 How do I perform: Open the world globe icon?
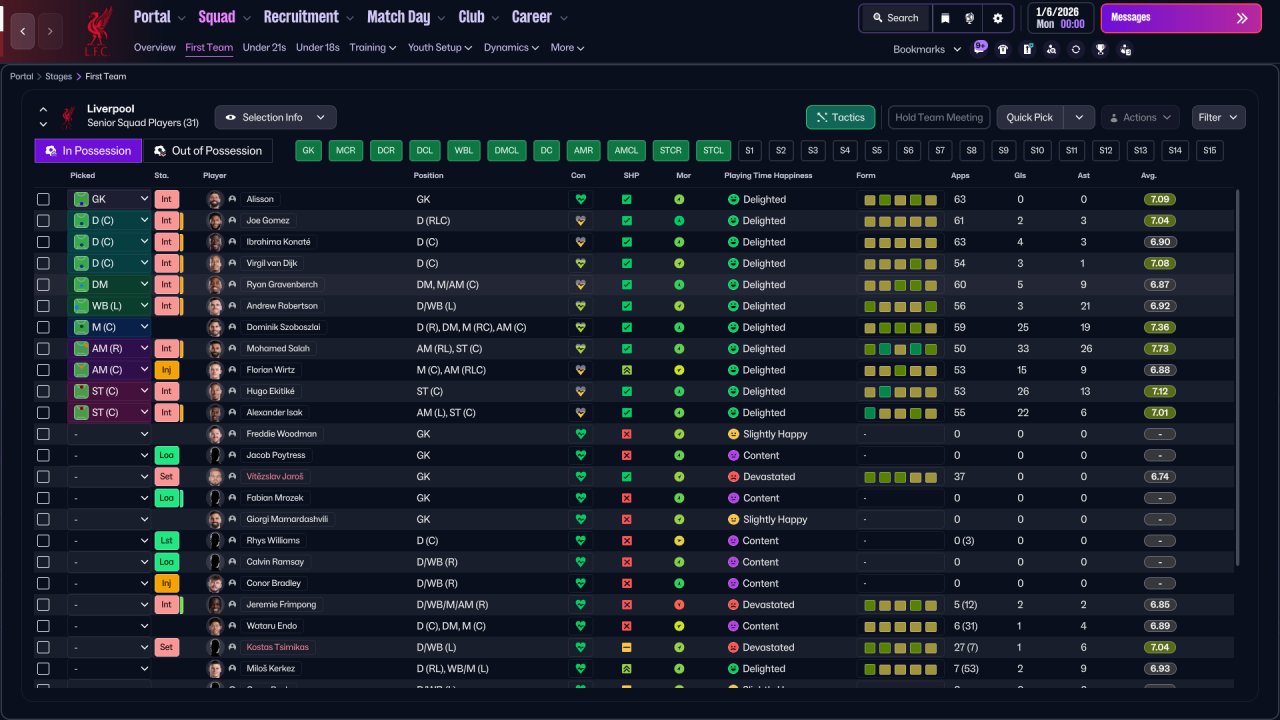[x=970, y=18]
